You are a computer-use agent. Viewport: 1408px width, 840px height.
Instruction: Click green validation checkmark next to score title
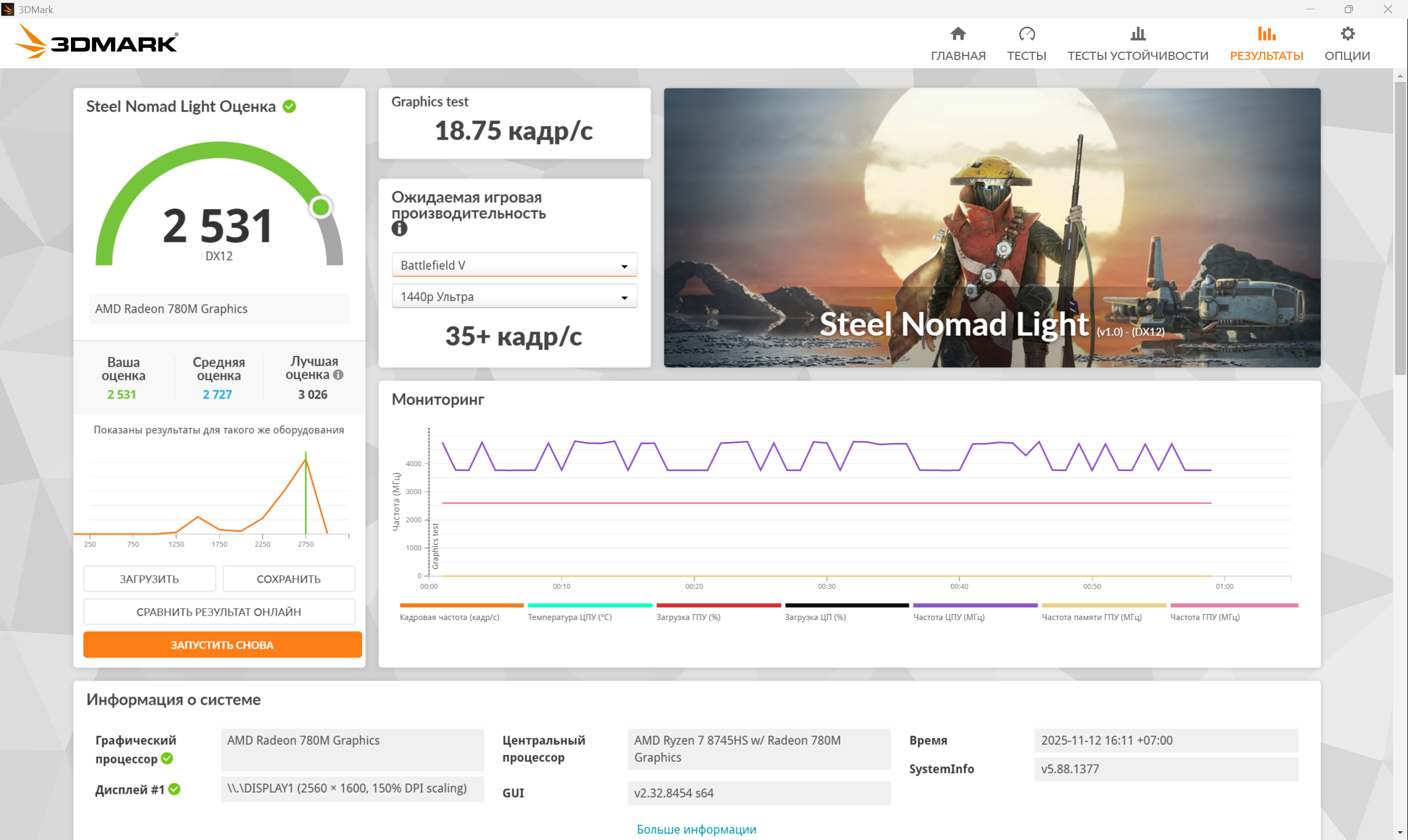click(x=289, y=107)
